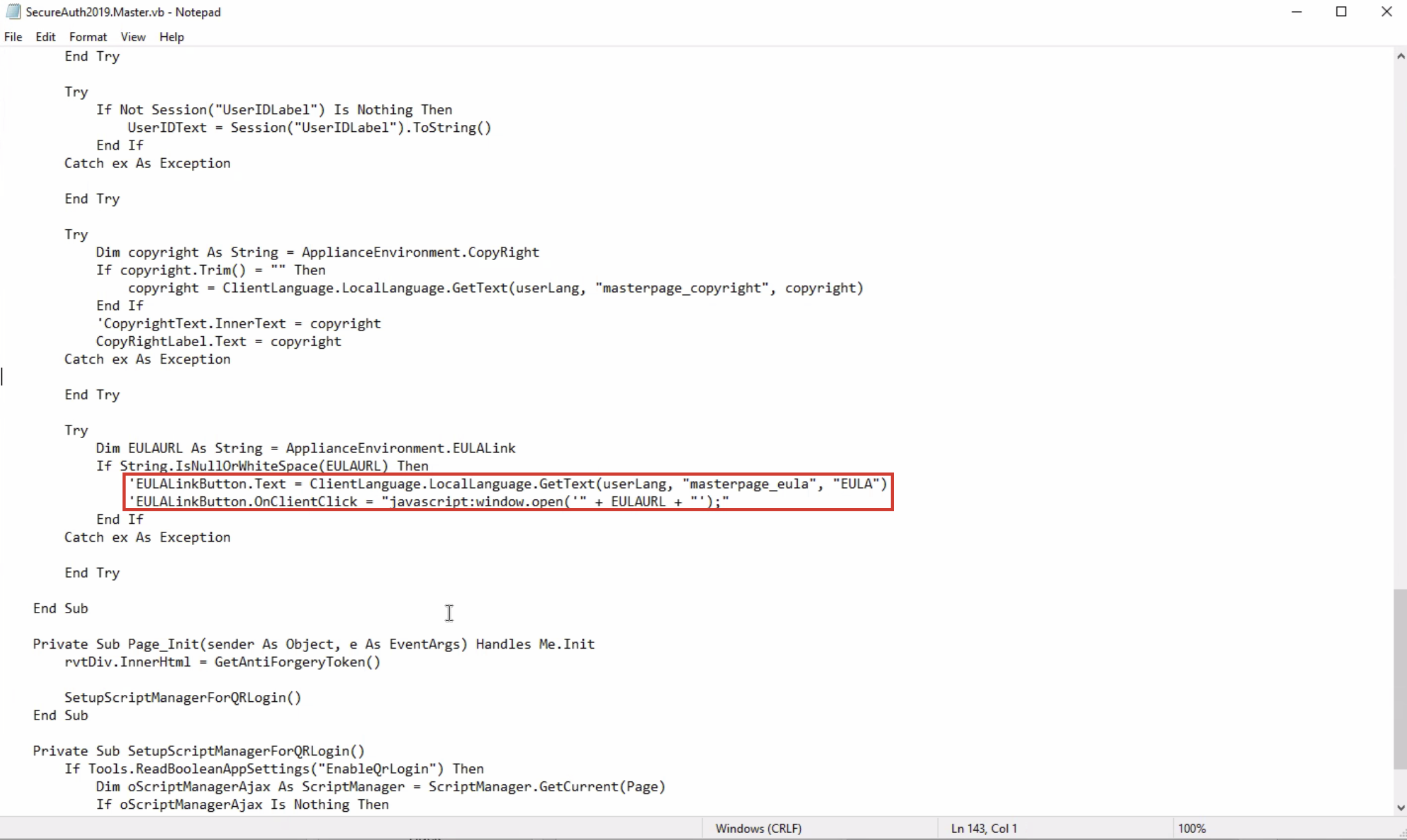Minimize the Notepad window

pos(1297,11)
